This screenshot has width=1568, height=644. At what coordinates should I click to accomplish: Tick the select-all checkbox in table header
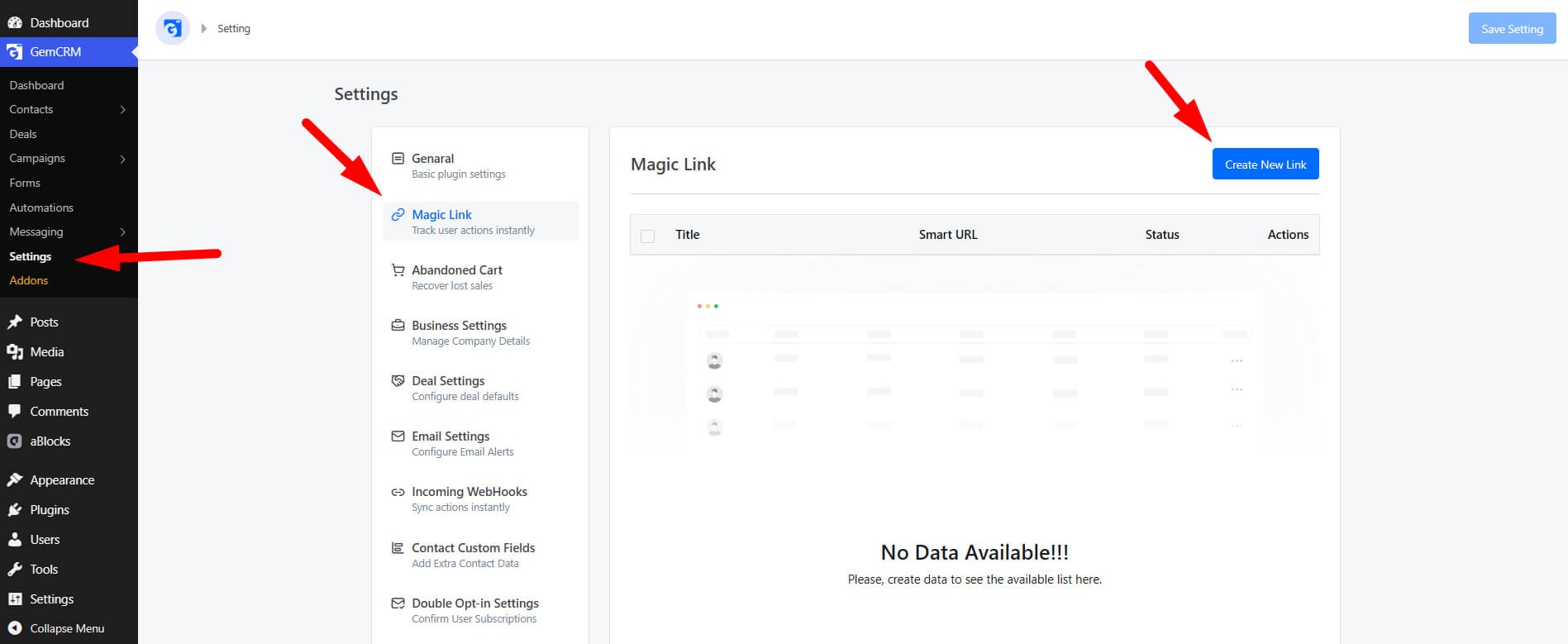click(x=647, y=236)
